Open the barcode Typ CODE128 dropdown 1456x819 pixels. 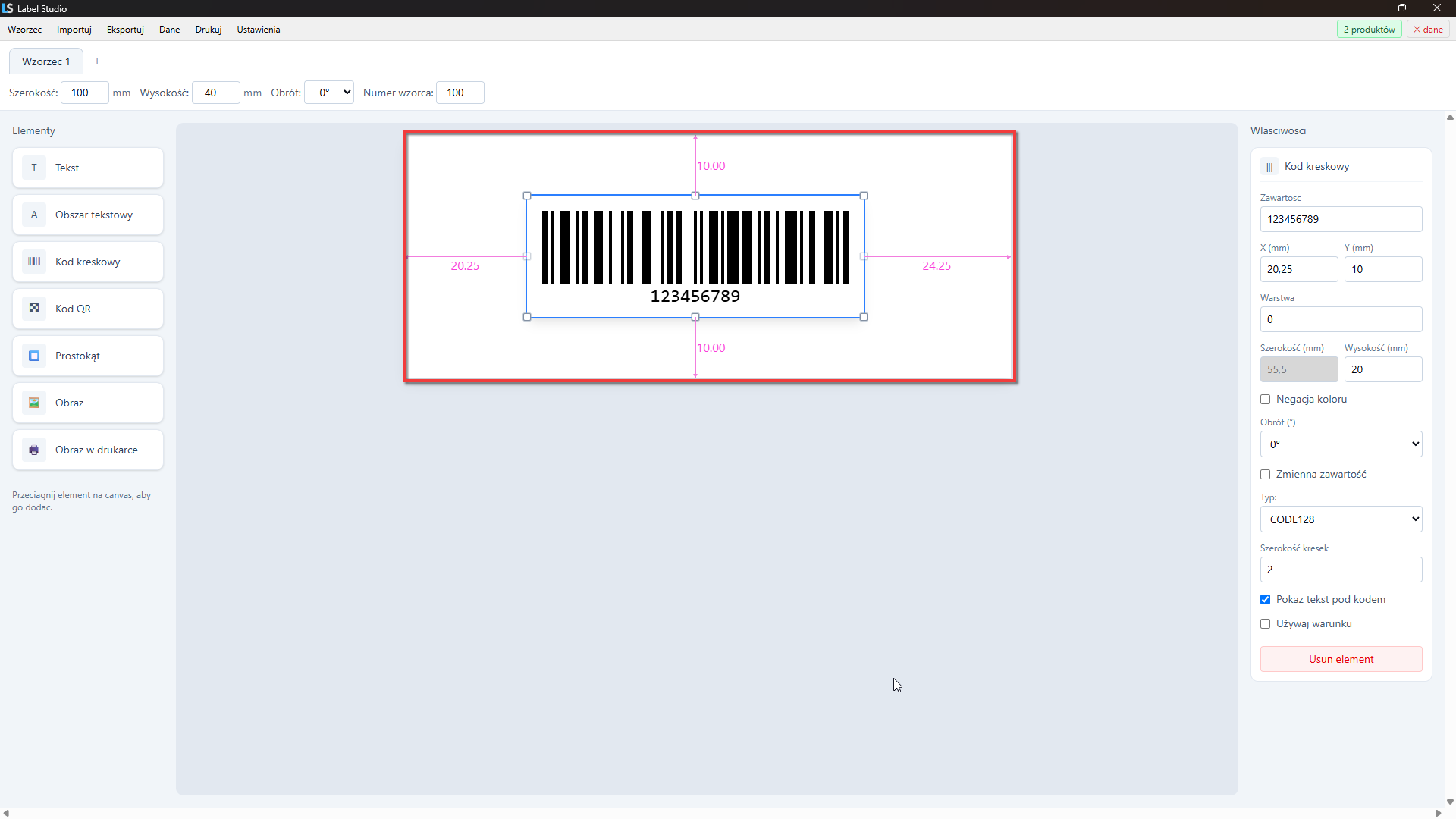point(1341,519)
